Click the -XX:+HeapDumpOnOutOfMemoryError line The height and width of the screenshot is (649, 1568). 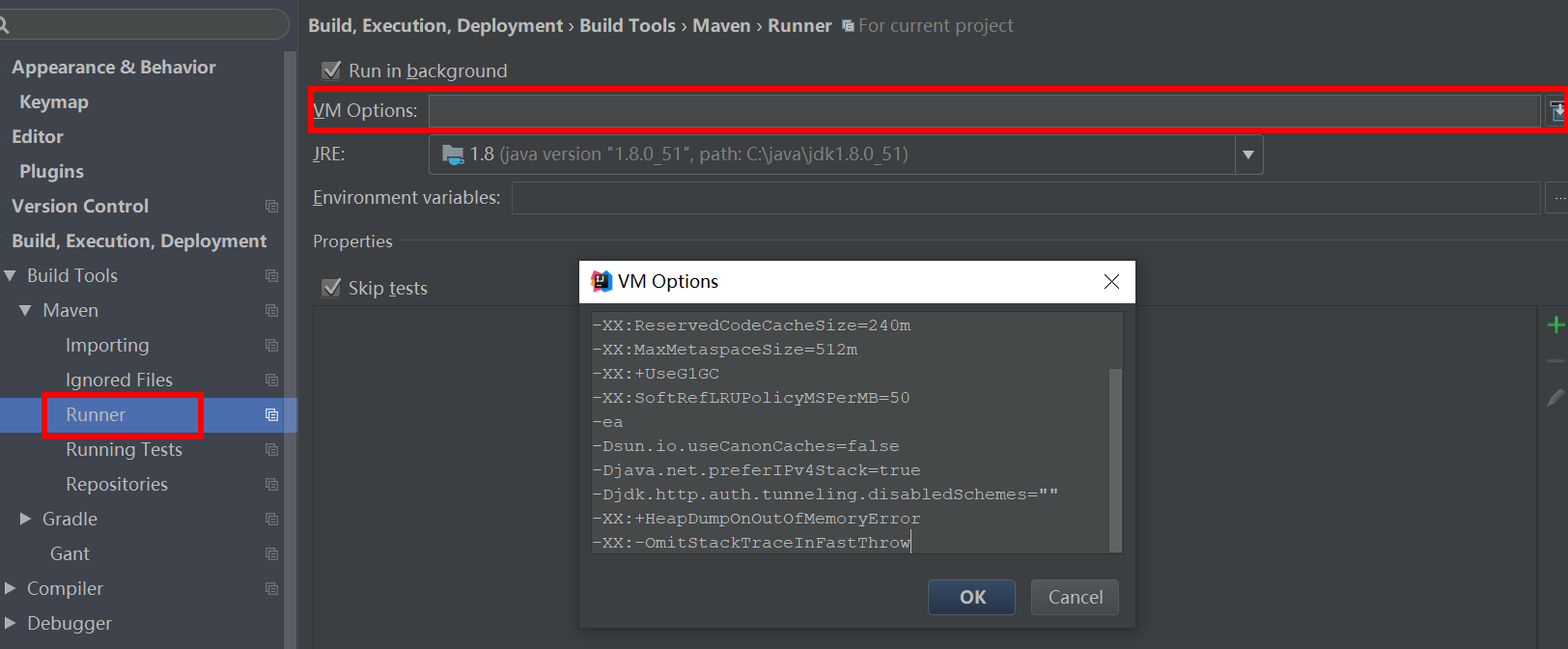[x=756, y=519]
